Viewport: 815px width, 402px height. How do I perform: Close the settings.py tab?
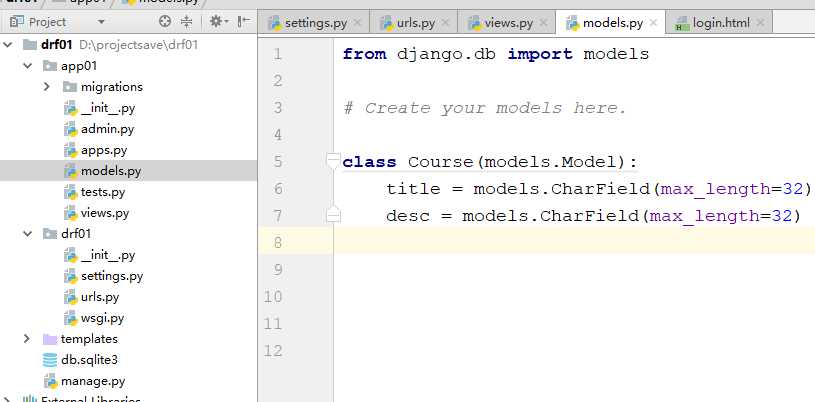[x=357, y=23]
